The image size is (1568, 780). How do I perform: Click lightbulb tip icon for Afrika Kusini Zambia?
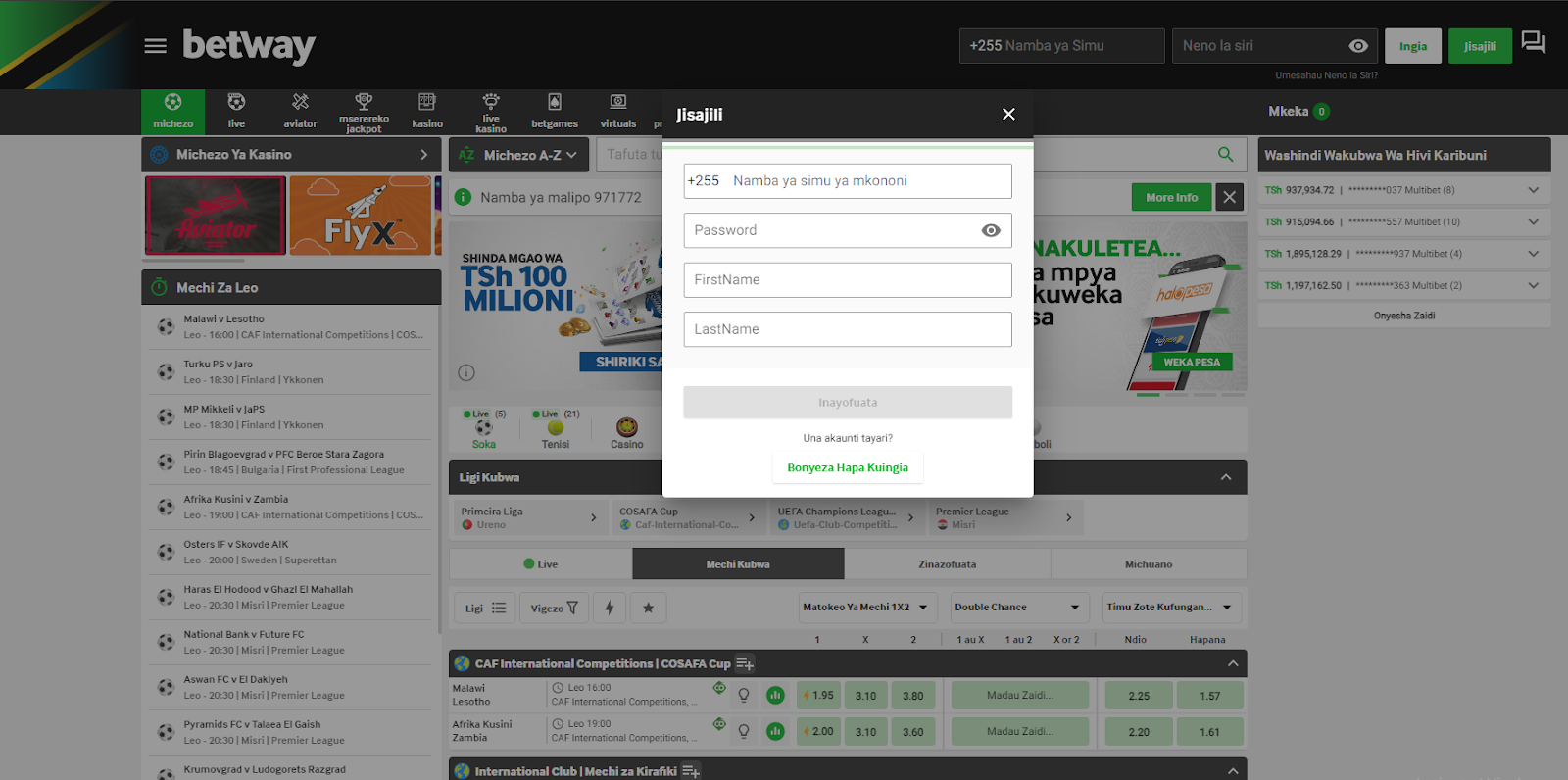(744, 731)
